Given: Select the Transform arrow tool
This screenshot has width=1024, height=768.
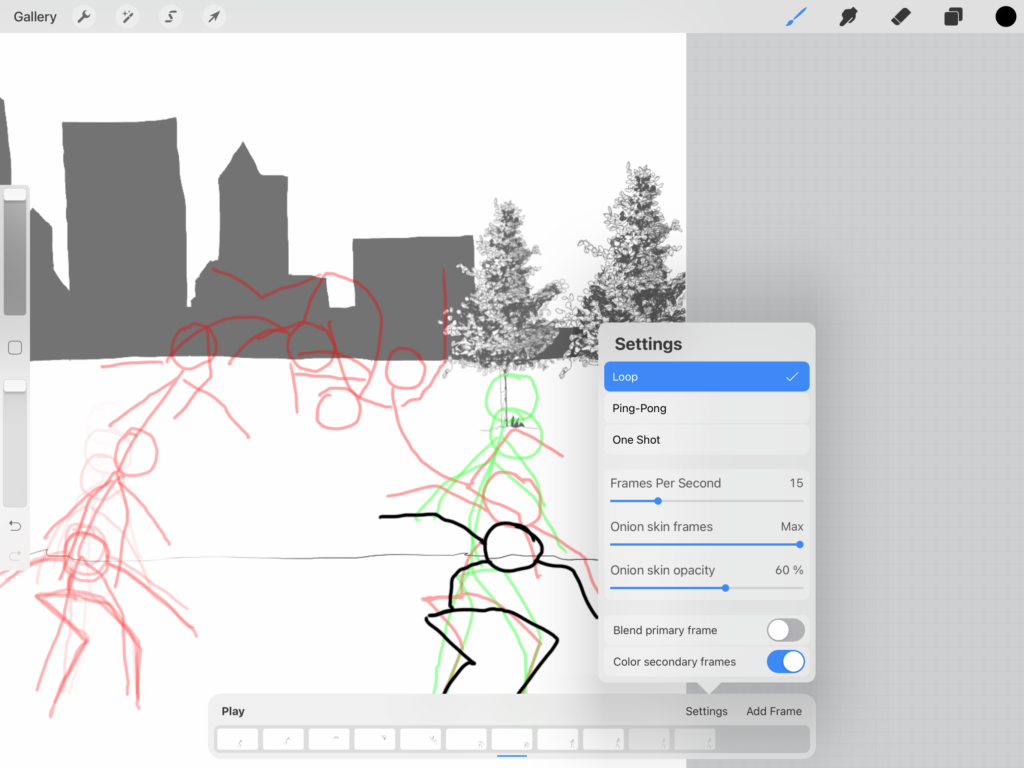Looking at the screenshot, I should pyautogui.click(x=212, y=16).
